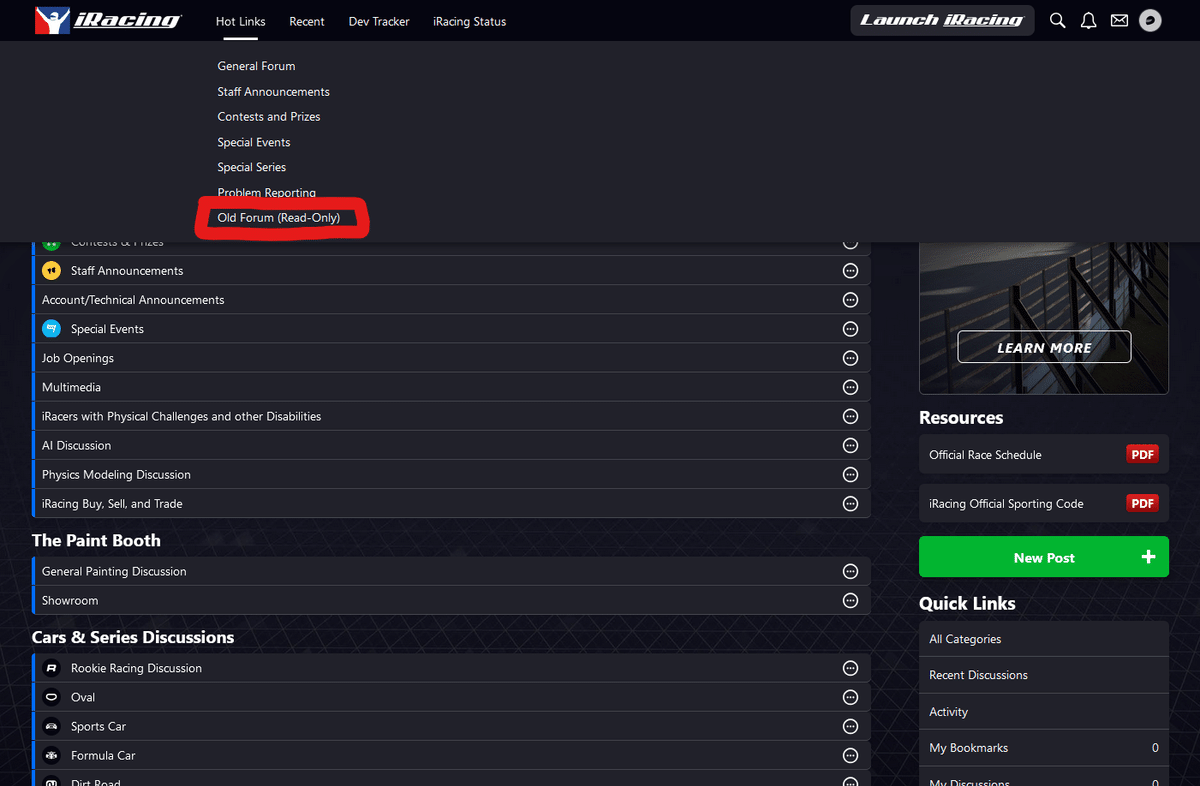Click the LEARN MORE banner button

click(x=1044, y=347)
